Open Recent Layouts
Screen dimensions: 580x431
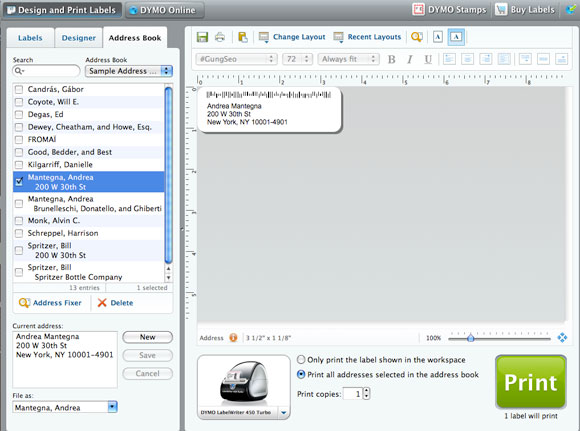click(x=367, y=37)
